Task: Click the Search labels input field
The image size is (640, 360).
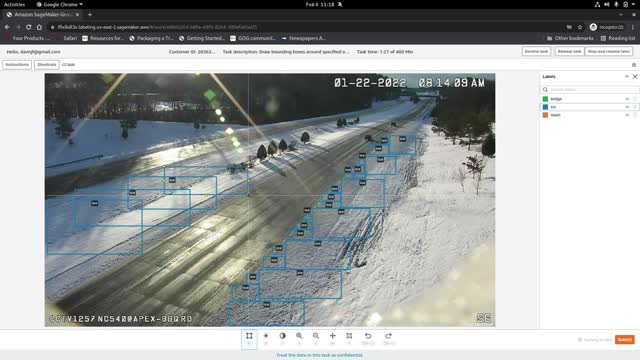Action: [x=592, y=89]
